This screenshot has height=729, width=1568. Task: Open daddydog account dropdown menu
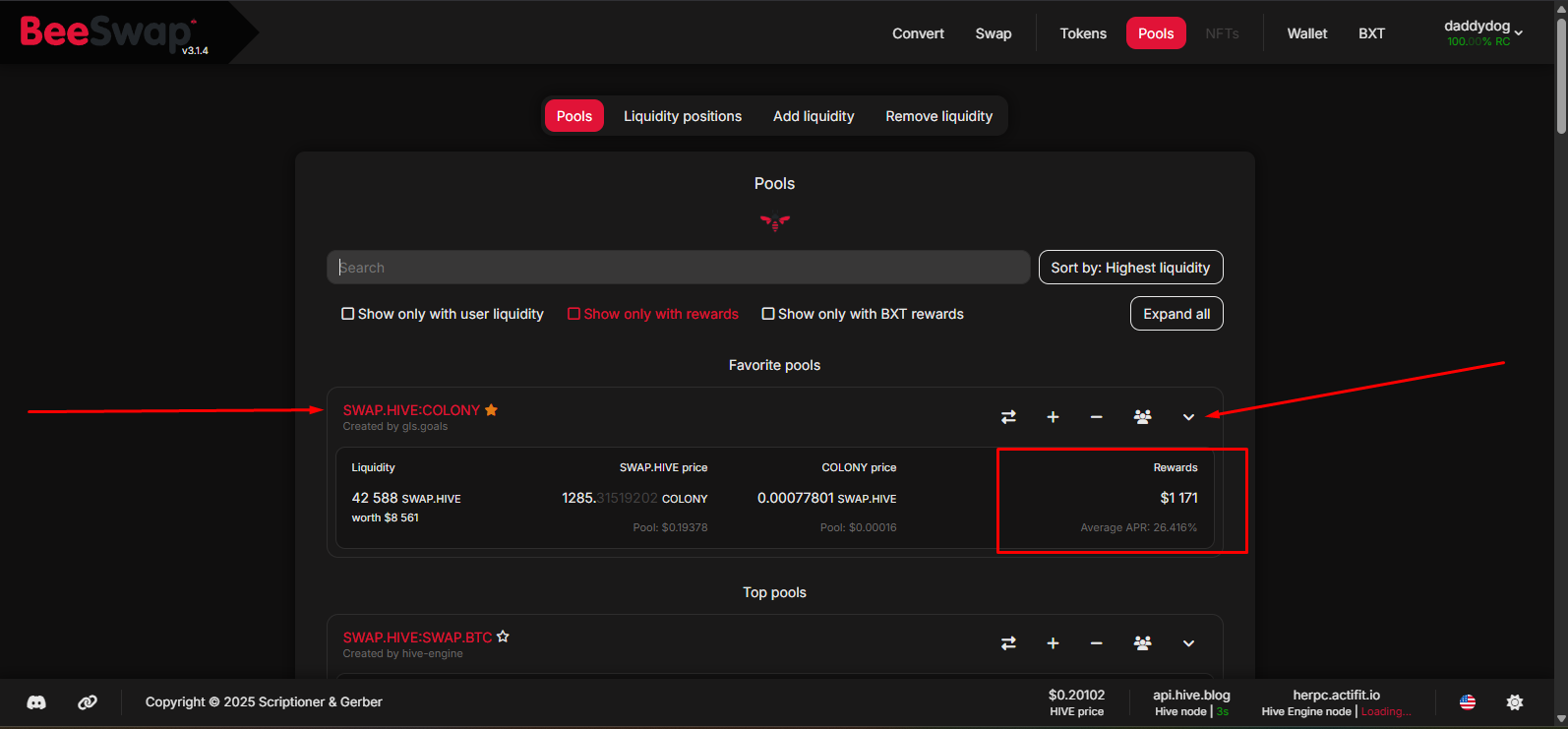point(1483,32)
